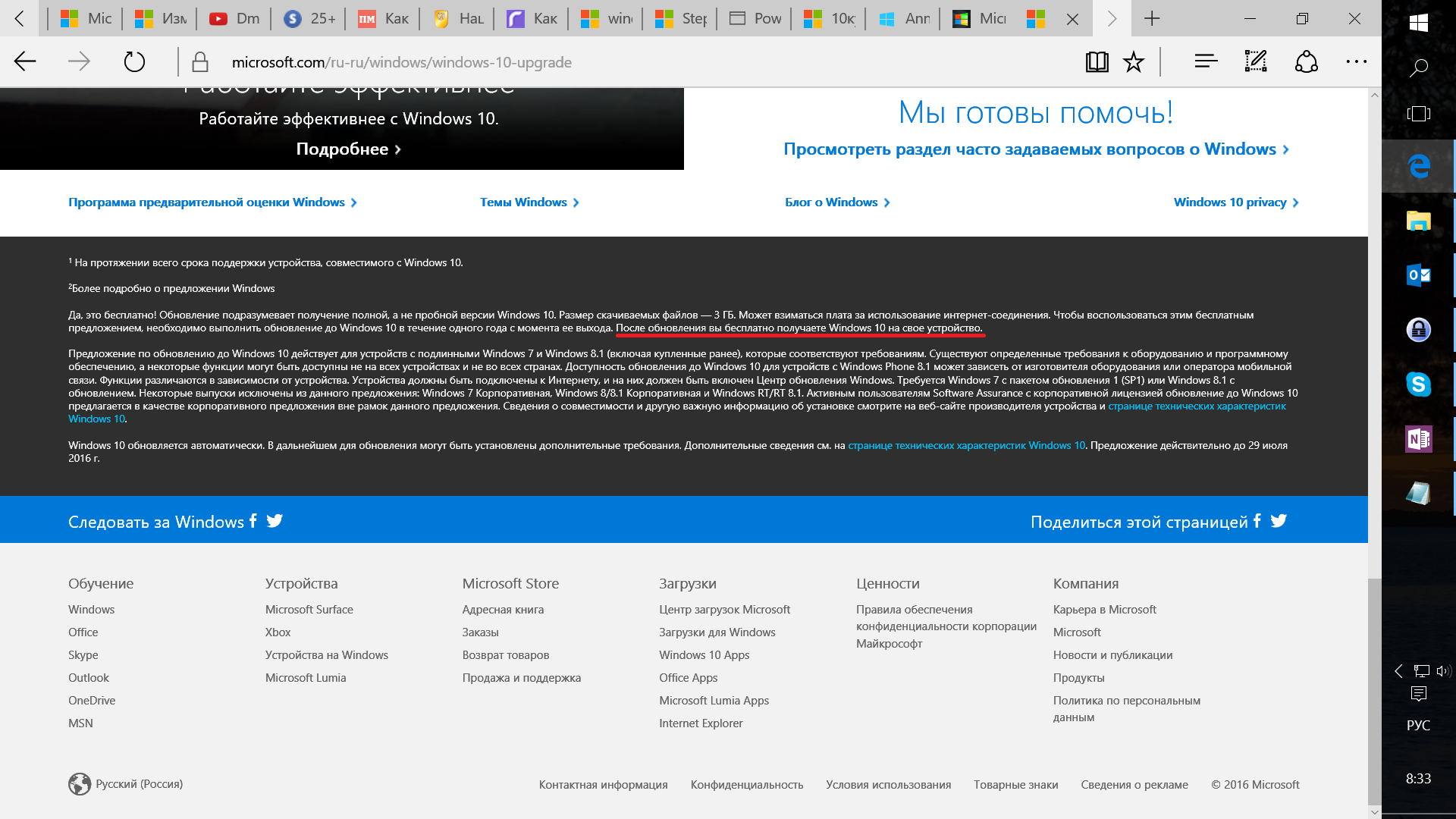Click the back navigation arrow button
Viewport: 1456px width, 819px height.
pyautogui.click(x=24, y=61)
